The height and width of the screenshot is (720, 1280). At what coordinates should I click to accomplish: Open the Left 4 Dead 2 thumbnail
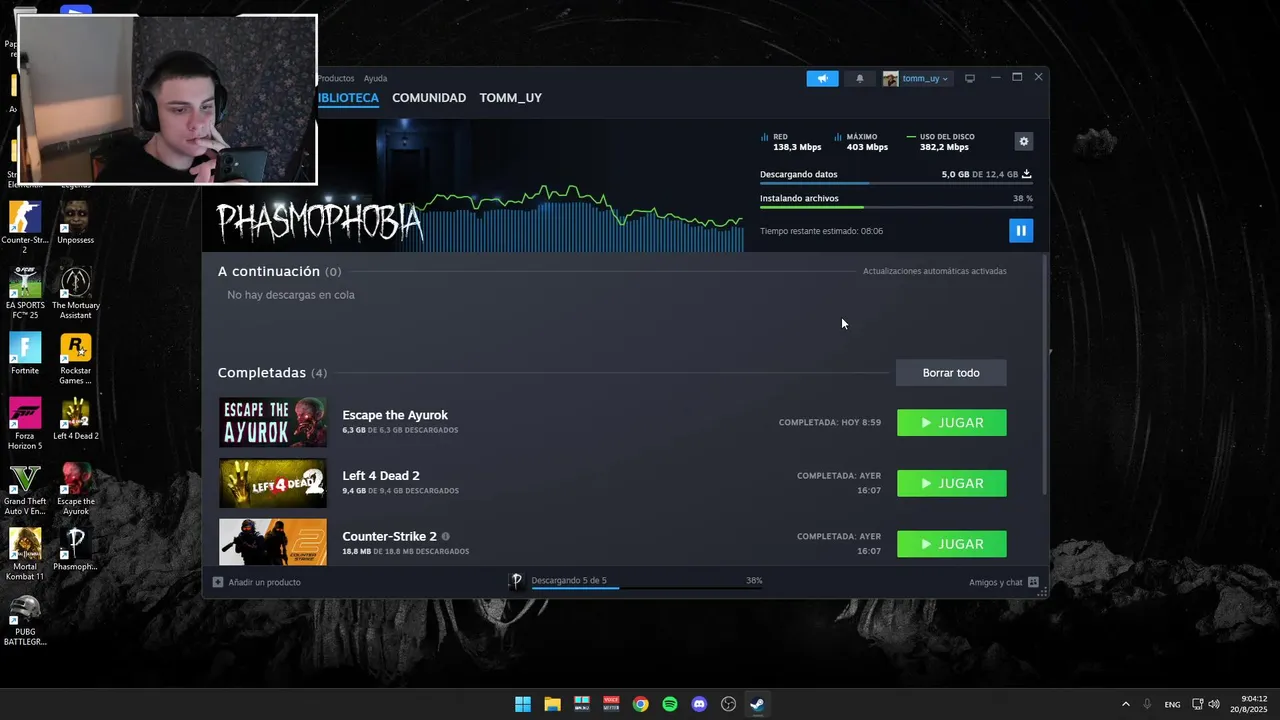[x=273, y=483]
